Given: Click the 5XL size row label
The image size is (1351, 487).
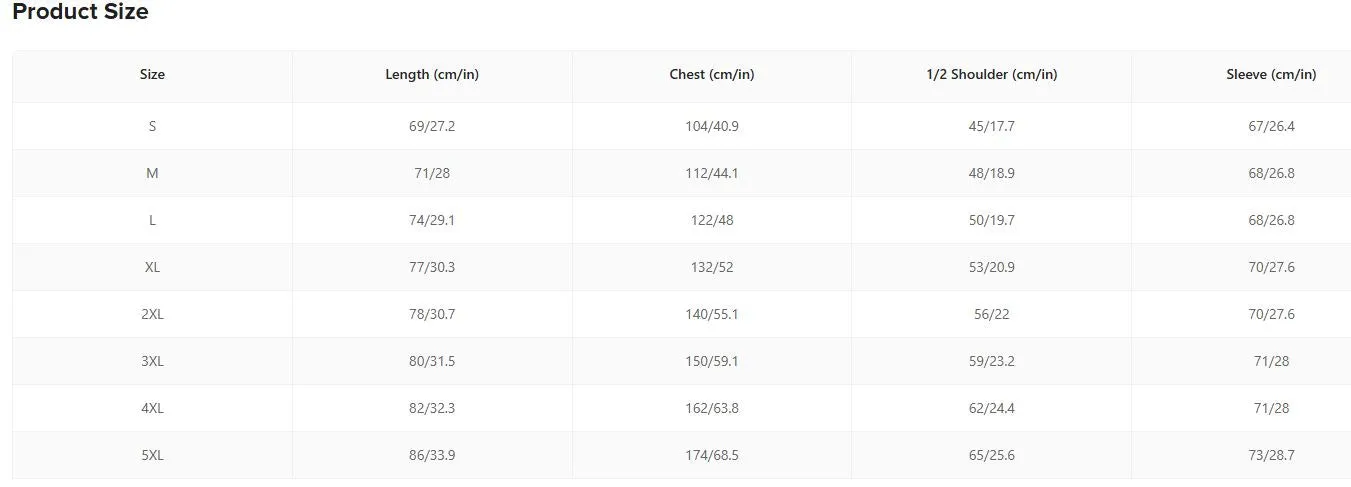Looking at the screenshot, I should click(x=152, y=455).
